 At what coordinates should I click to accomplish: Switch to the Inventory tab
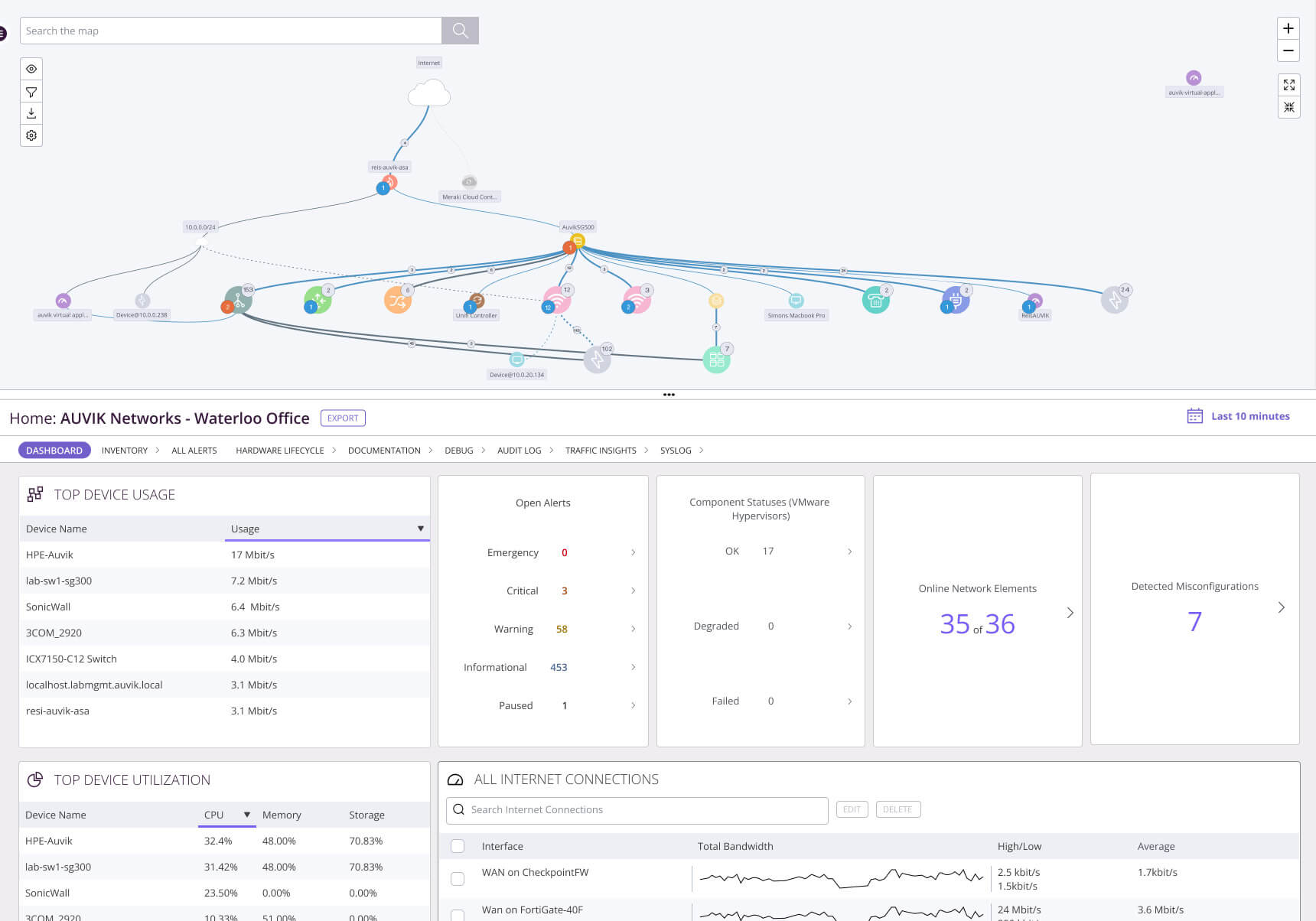pos(125,451)
